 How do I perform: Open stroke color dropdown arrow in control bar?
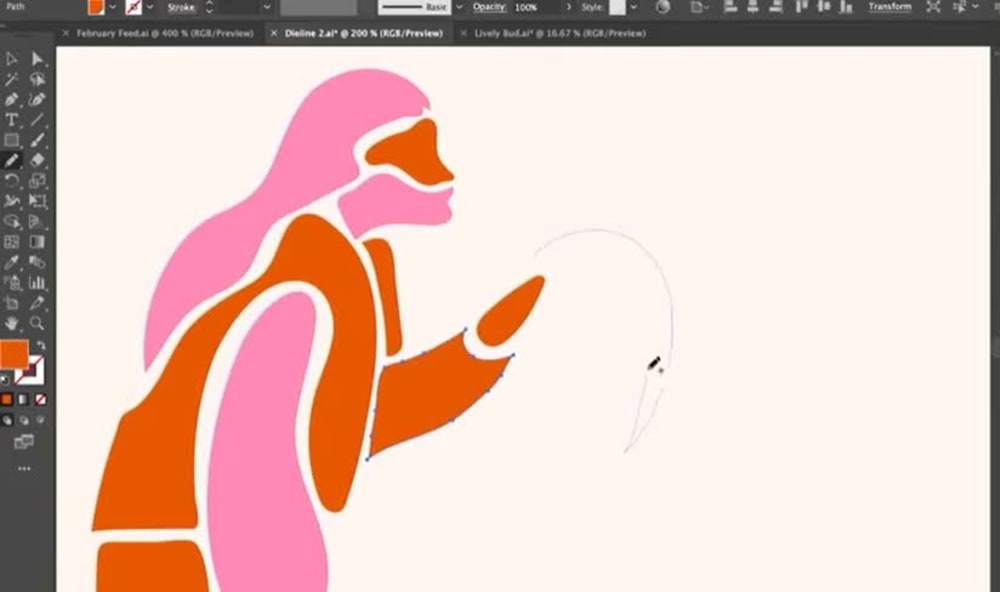point(151,7)
